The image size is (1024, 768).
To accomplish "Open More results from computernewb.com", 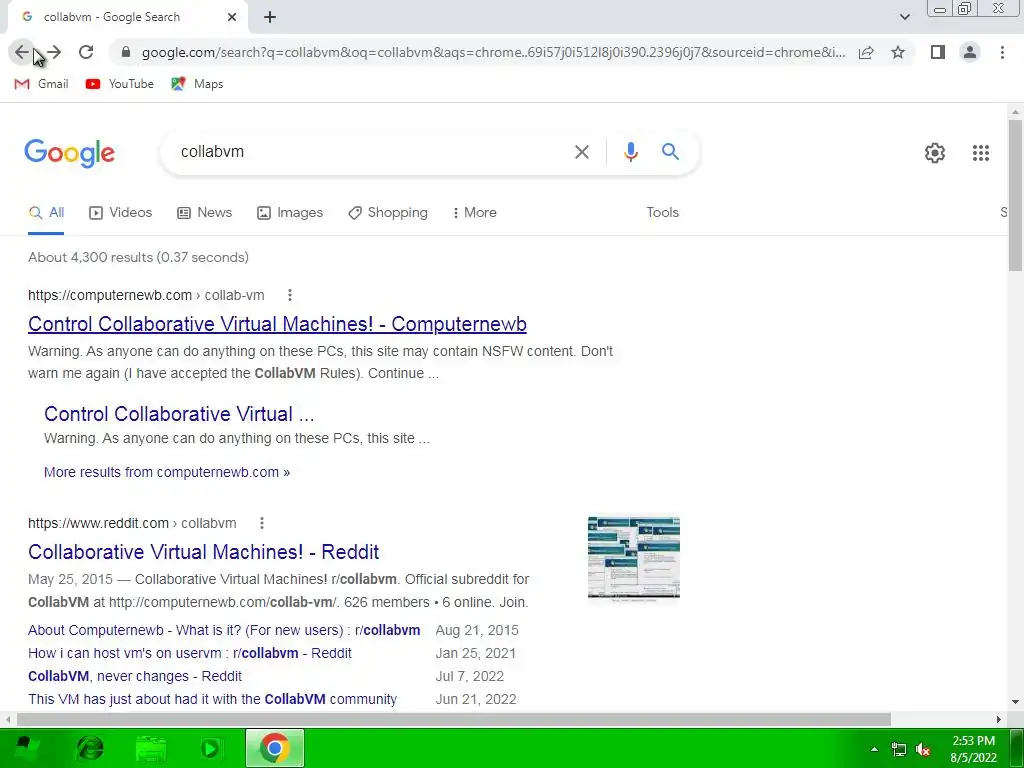I will point(167,472).
